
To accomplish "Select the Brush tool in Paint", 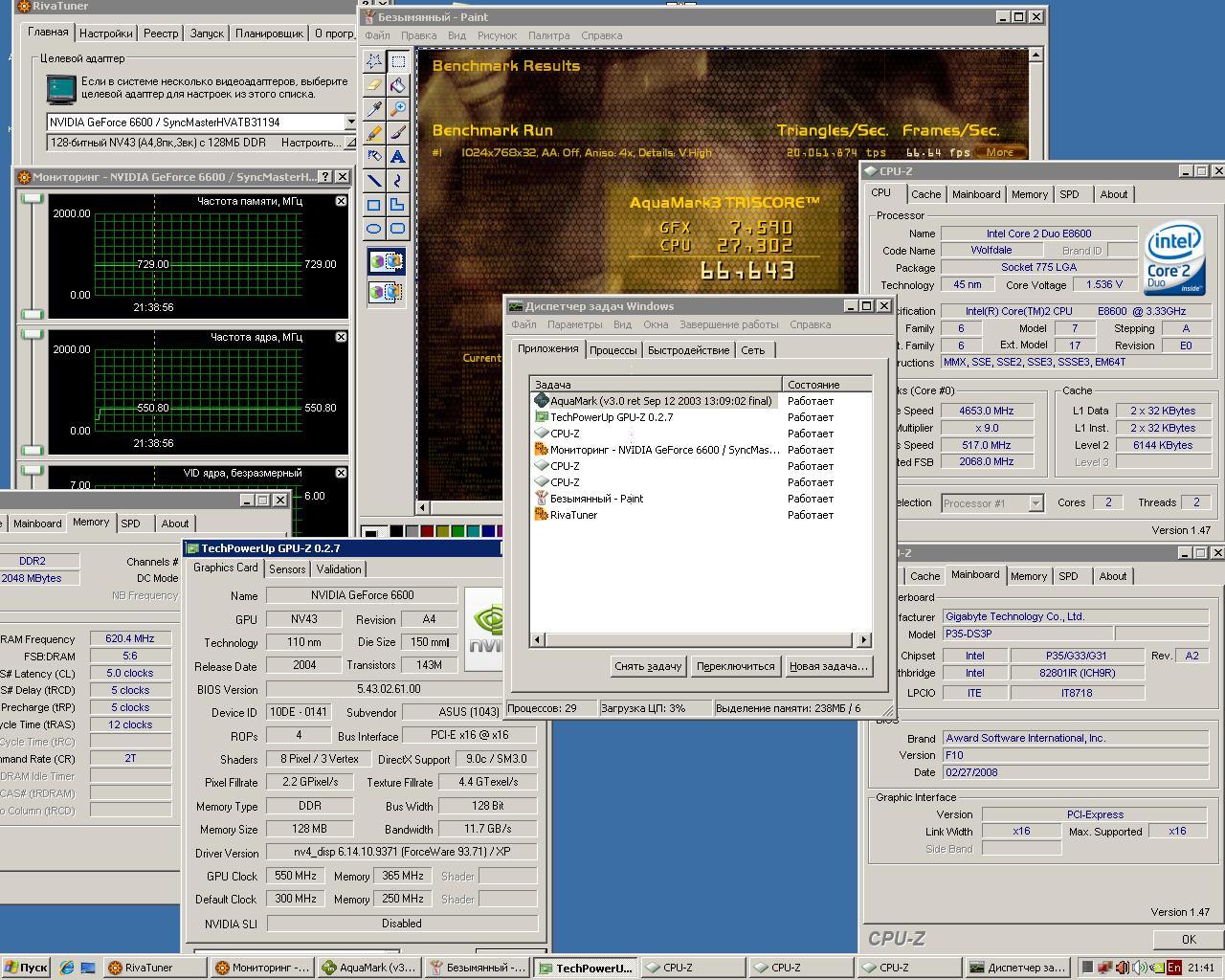I will coord(398,133).
